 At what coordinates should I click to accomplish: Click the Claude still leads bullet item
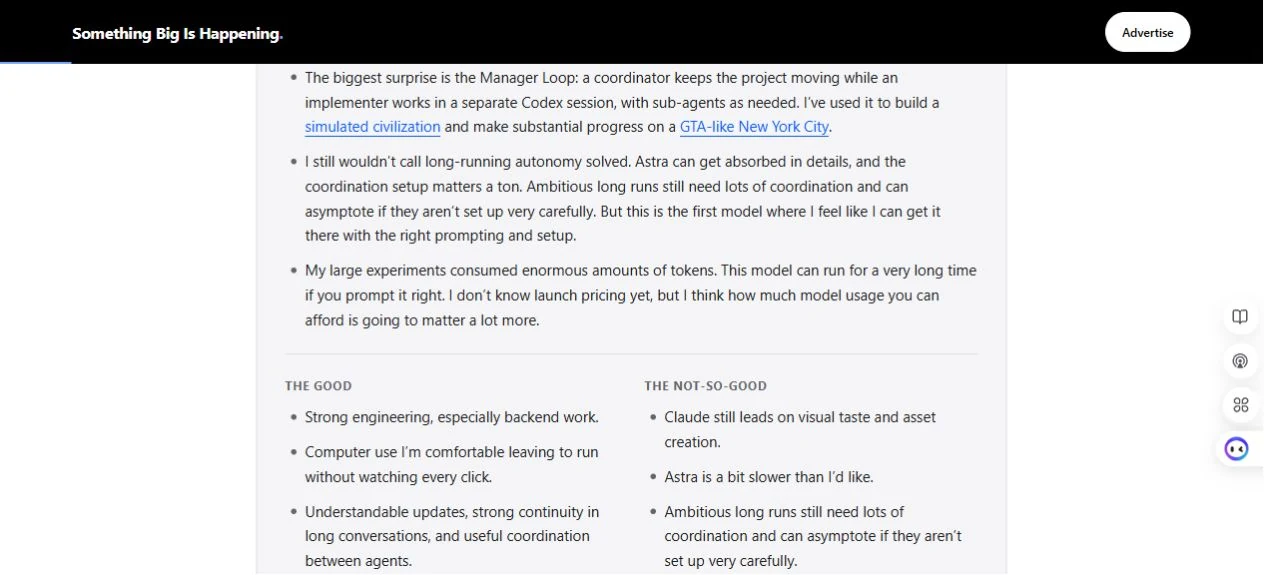click(800, 429)
